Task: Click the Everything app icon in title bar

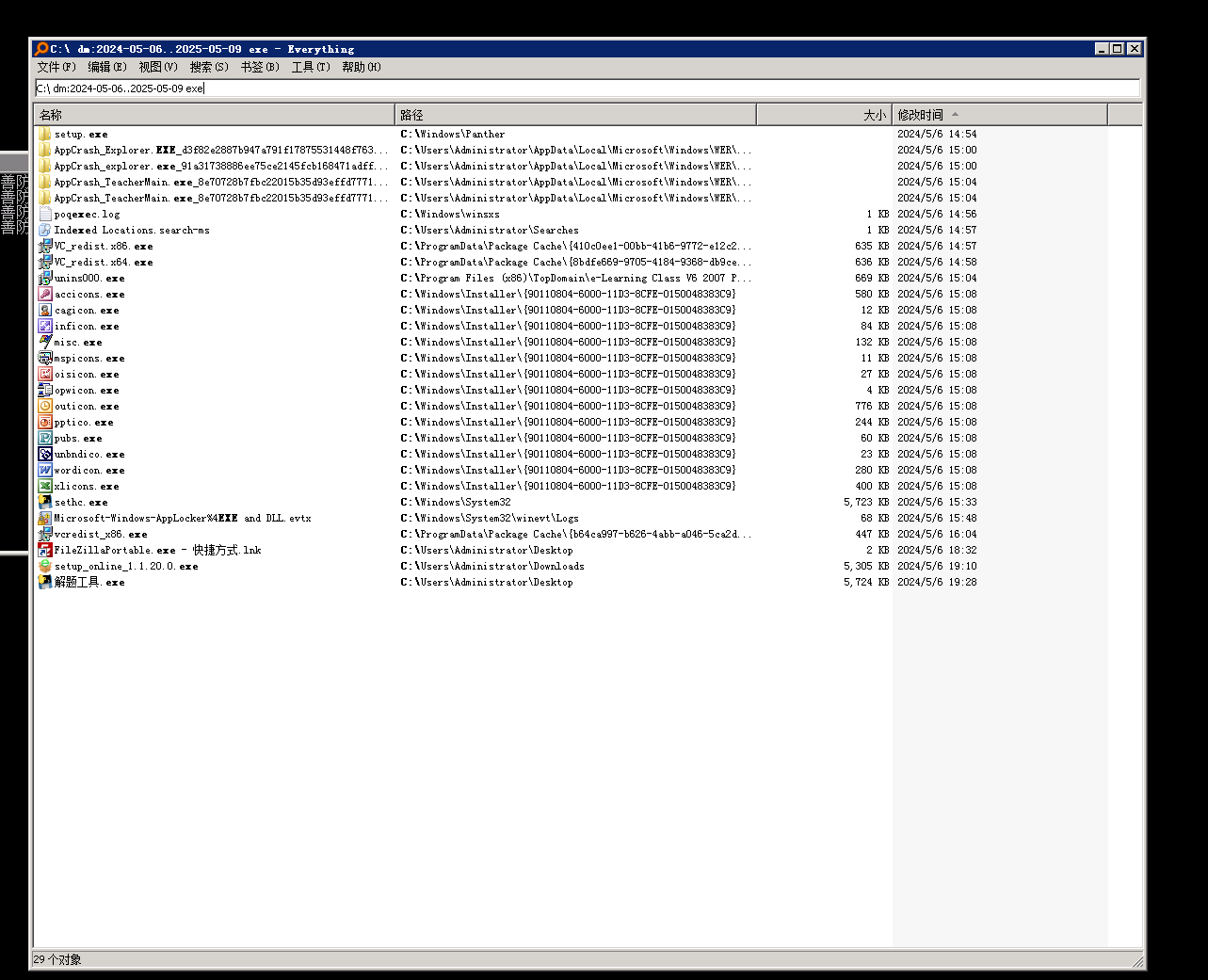Action: pos(41,49)
